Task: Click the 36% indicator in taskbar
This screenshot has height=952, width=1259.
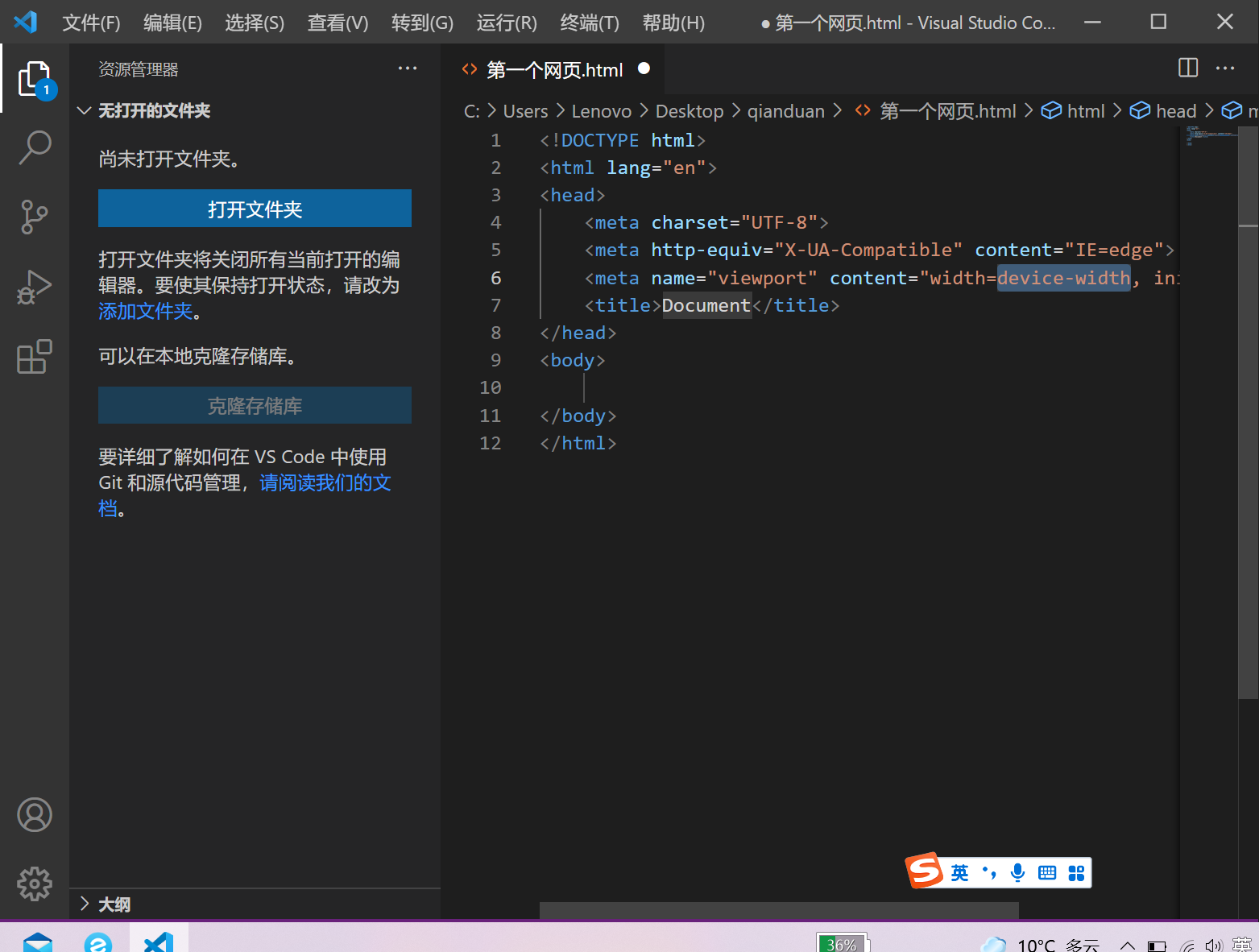Action: point(842,943)
